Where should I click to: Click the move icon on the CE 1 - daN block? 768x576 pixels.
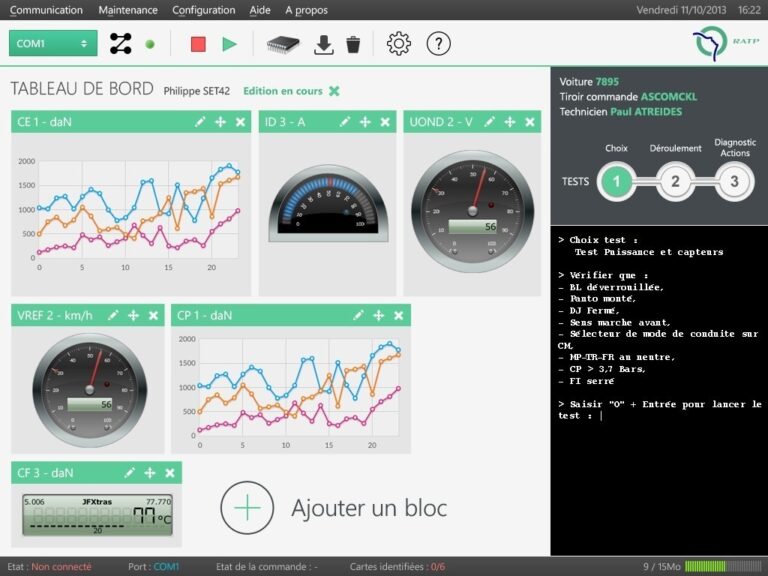220,122
